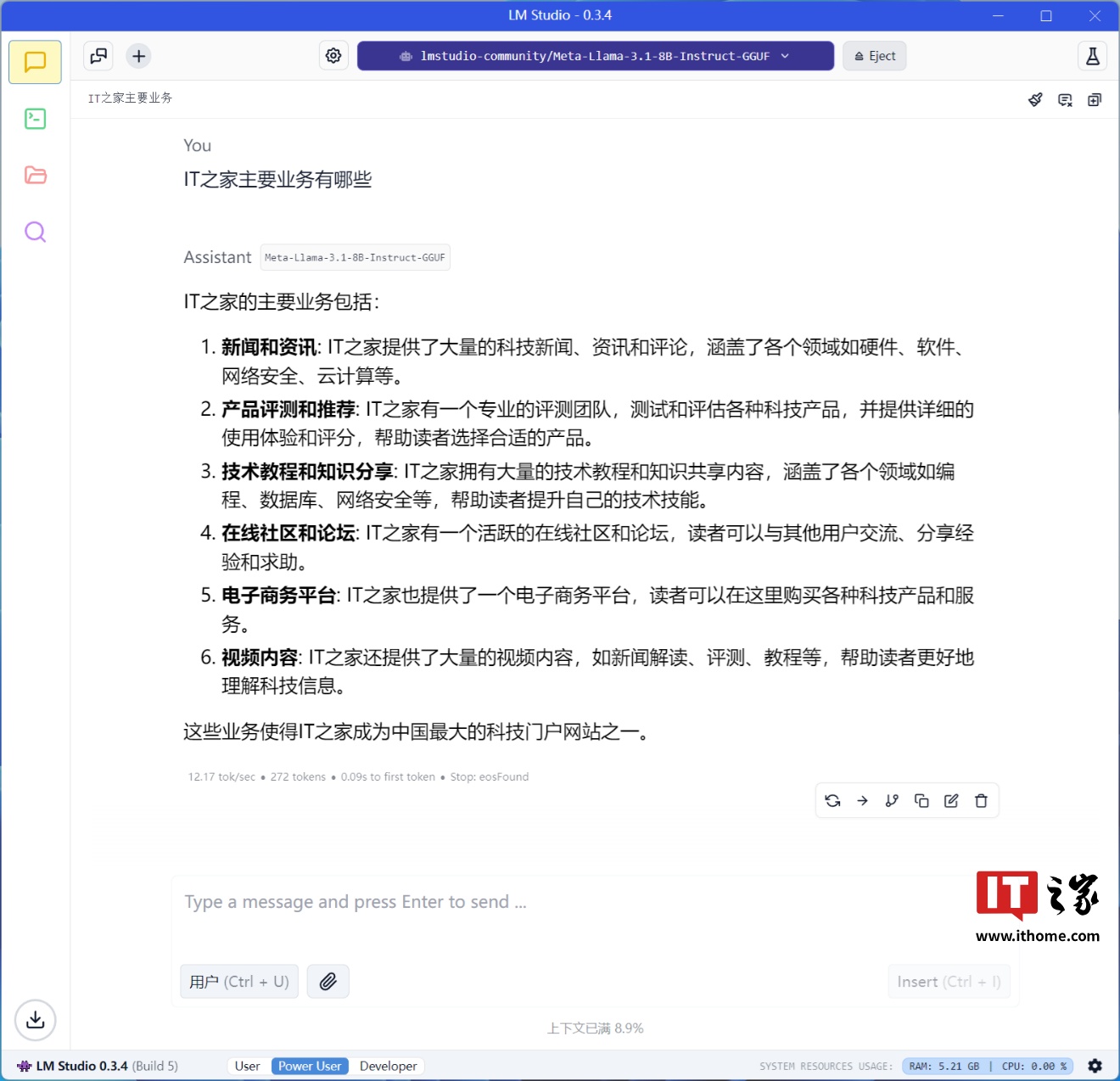Image resolution: width=1120 pixels, height=1081 pixels.
Task: Click the chat title IT之家主要业务
Action: 130,98
